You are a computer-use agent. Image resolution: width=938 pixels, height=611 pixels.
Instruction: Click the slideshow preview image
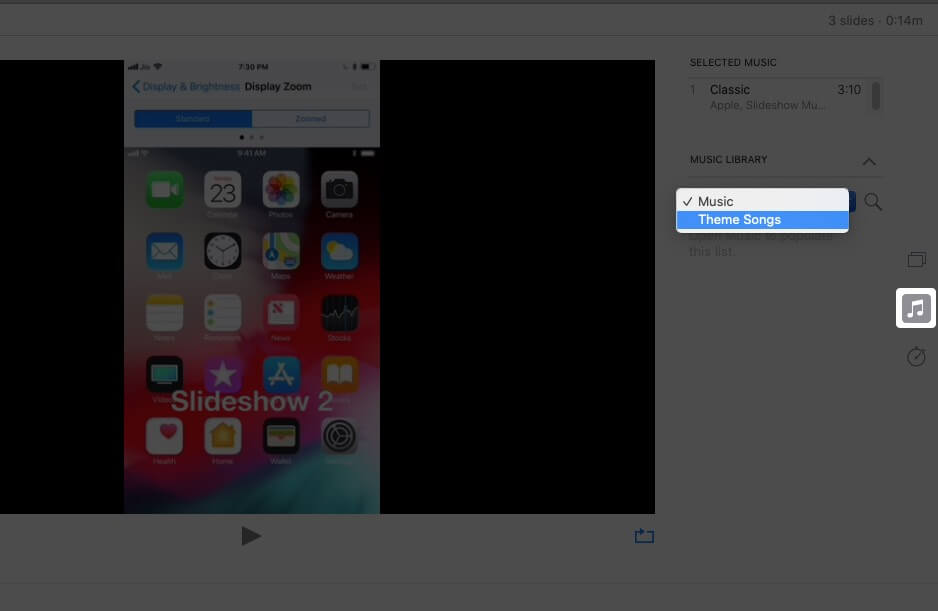point(252,287)
